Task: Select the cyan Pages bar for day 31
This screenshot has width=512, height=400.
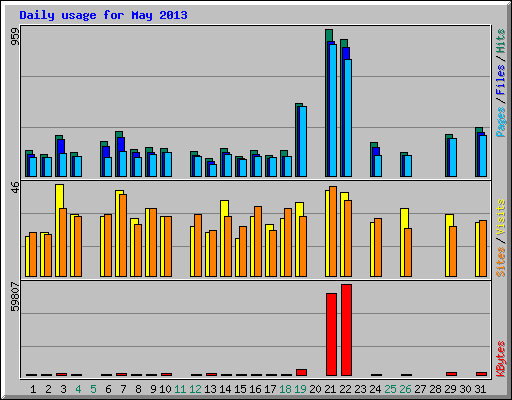Action: pyautogui.click(x=483, y=156)
